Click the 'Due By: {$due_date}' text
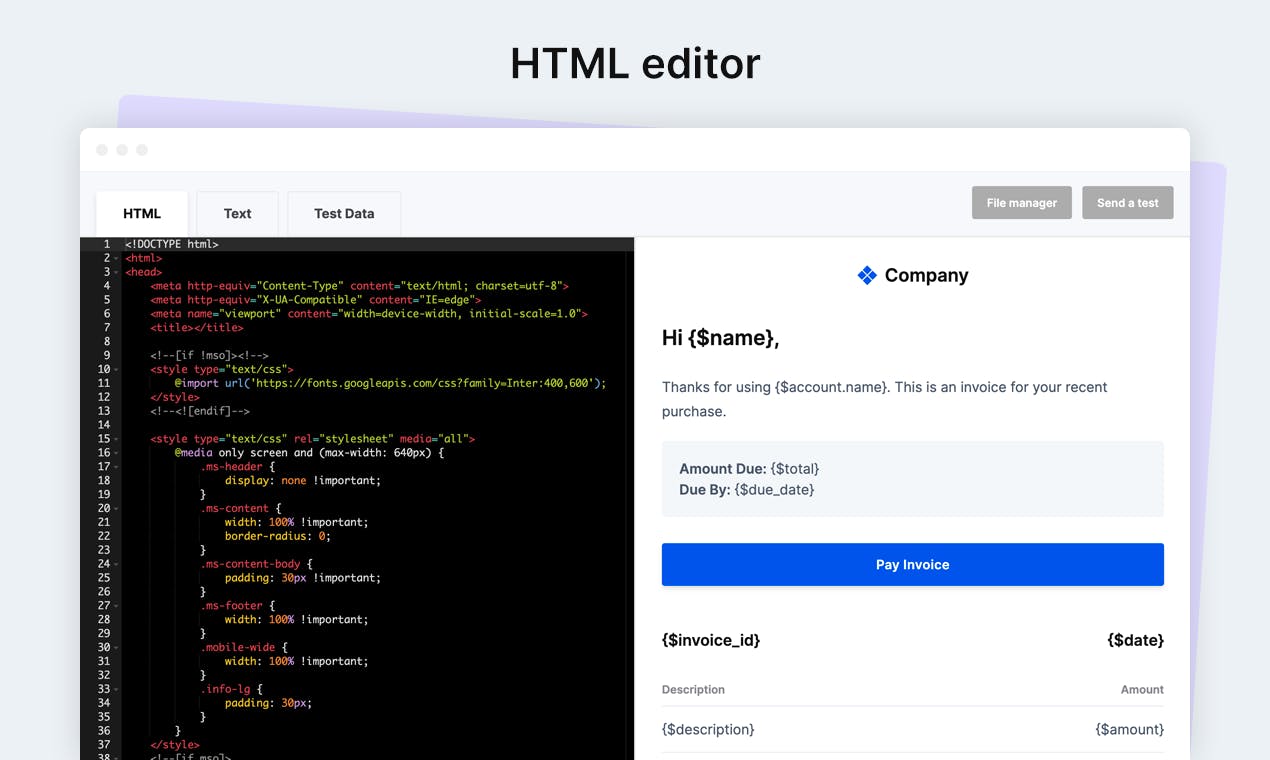The height and width of the screenshot is (760, 1270). point(747,490)
